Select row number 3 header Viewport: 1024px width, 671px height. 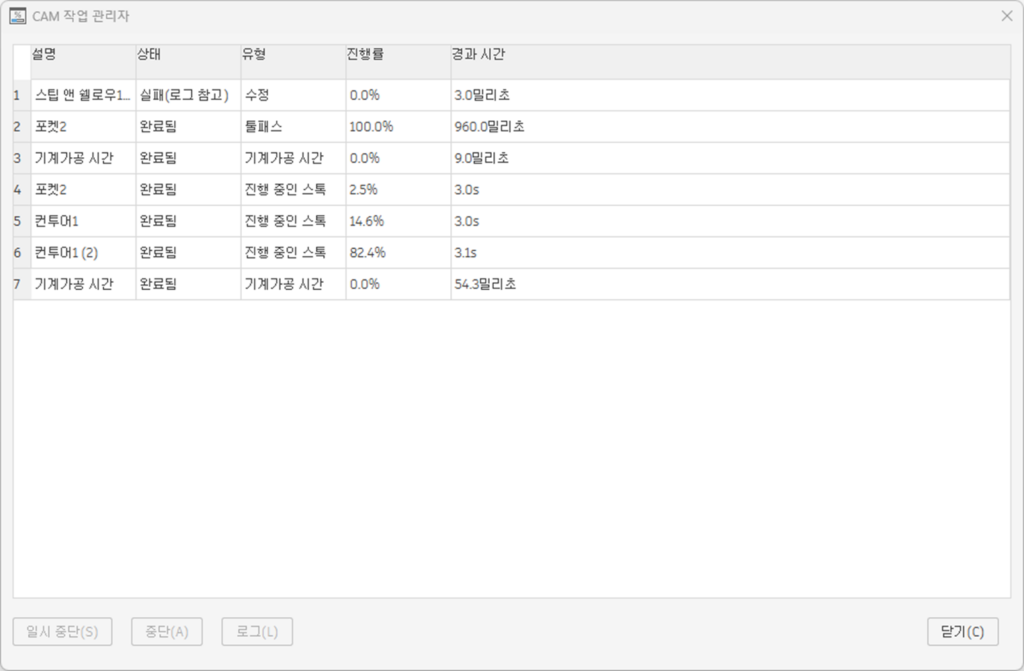(22, 158)
